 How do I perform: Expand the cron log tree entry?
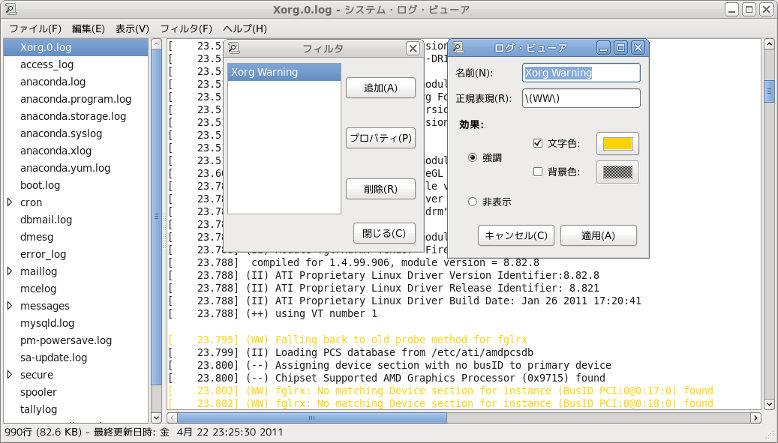click(x=10, y=202)
